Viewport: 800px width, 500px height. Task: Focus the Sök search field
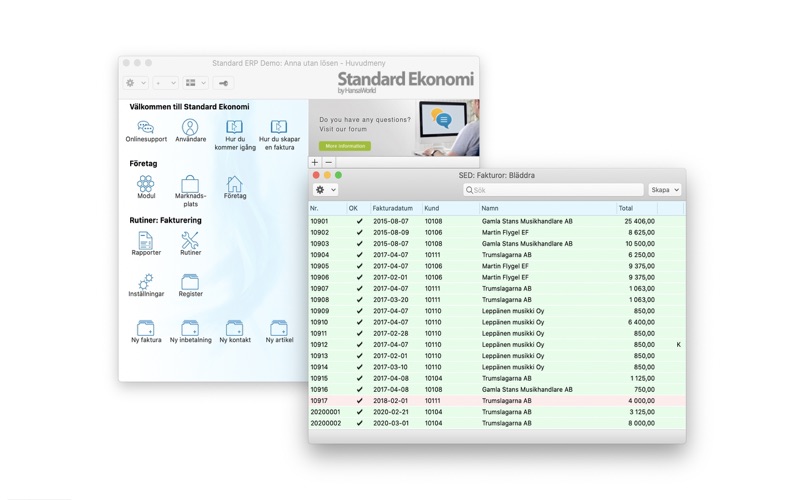tap(553, 190)
